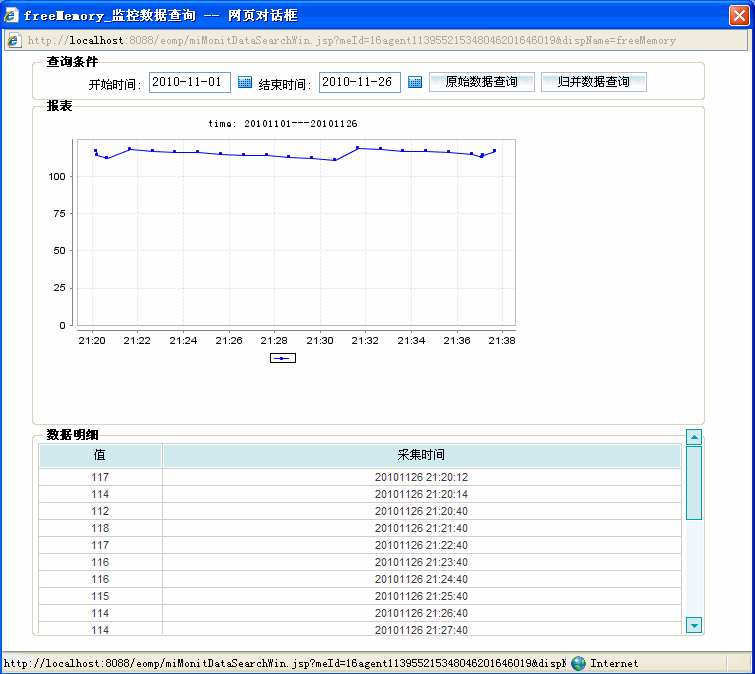Click the 采集时间 column header
The image size is (755, 674).
(x=422, y=455)
